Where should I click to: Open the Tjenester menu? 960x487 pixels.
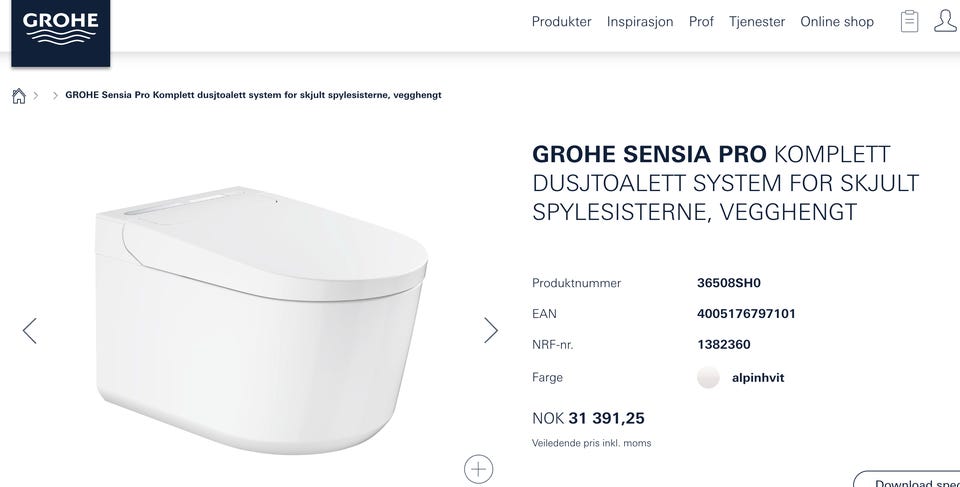[x=757, y=21]
